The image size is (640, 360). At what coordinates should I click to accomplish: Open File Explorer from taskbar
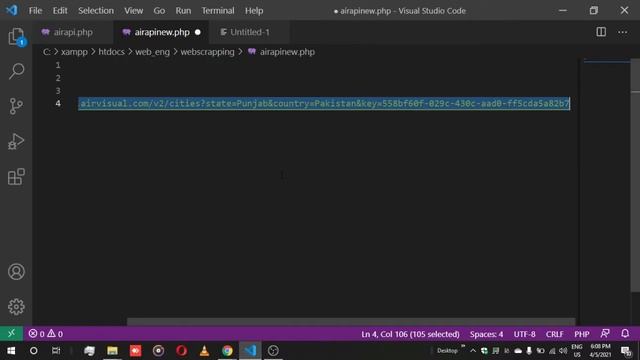pyautogui.click(x=112, y=351)
